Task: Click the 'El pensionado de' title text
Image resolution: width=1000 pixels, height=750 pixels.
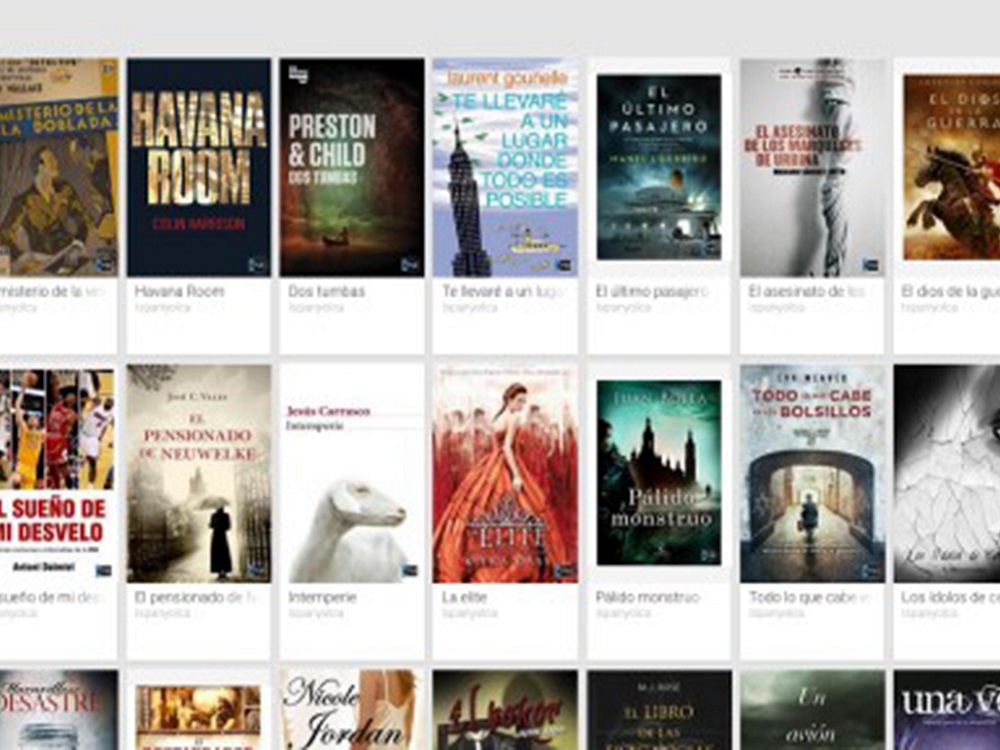Action: click(x=197, y=598)
